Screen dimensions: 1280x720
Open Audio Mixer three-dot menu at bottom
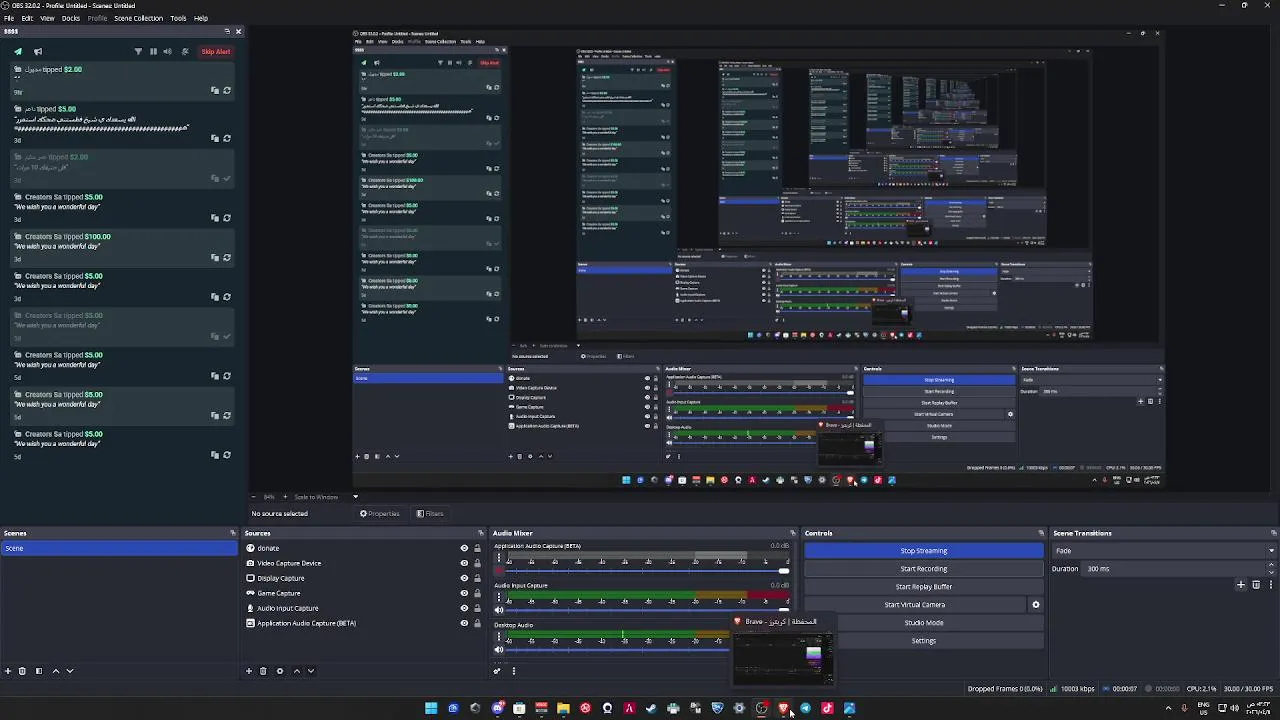point(514,671)
